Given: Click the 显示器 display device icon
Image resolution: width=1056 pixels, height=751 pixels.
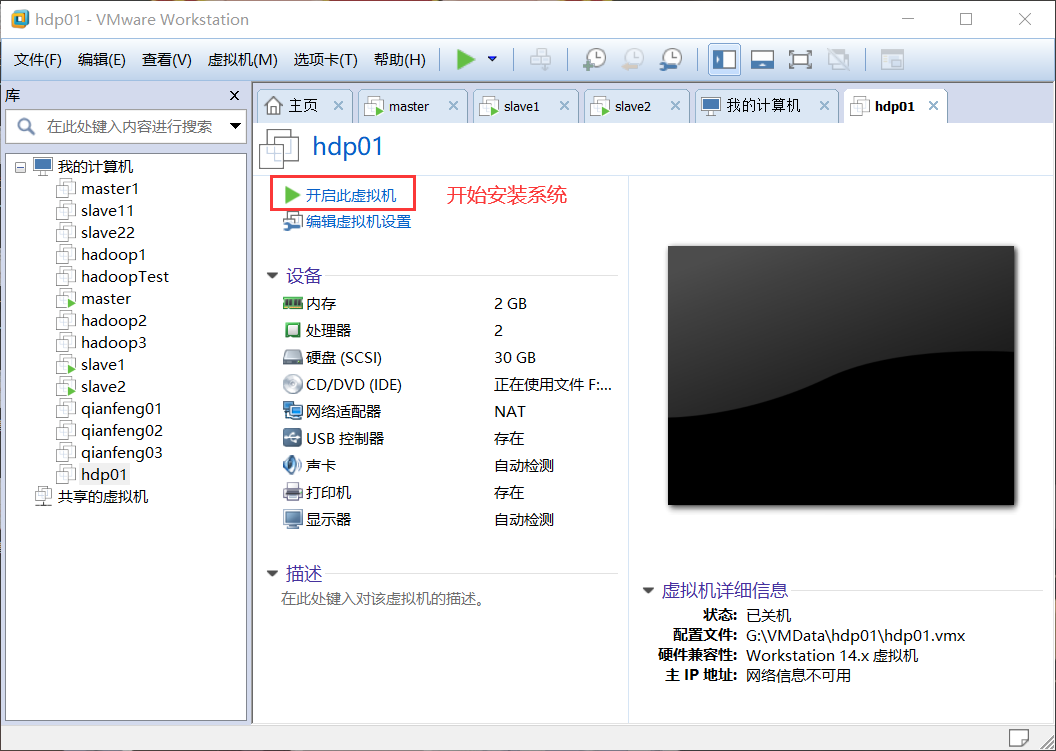Looking at the screenshot, I should [x=292, y=519].
